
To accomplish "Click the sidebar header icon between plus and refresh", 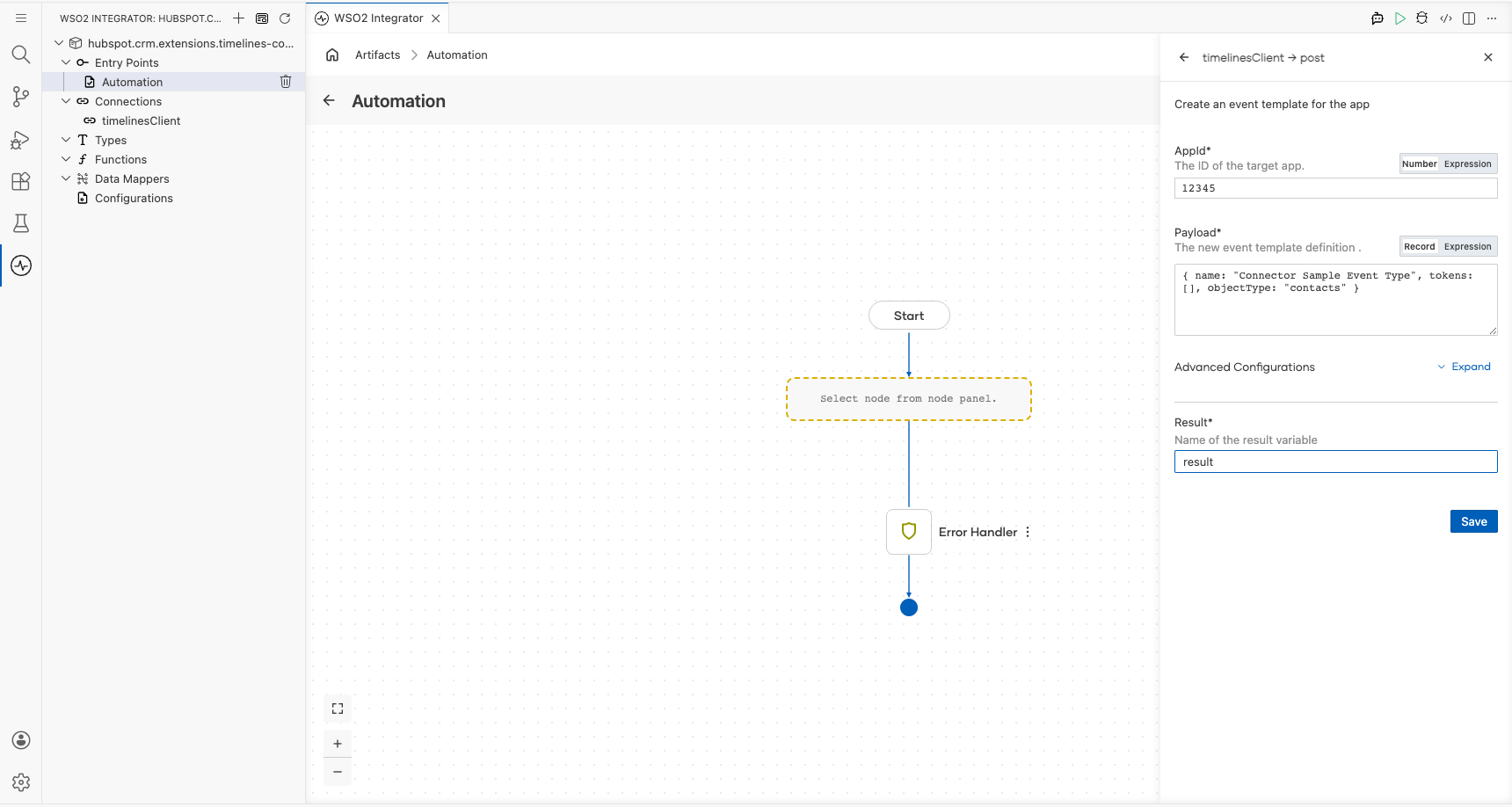I will (262, 18).
